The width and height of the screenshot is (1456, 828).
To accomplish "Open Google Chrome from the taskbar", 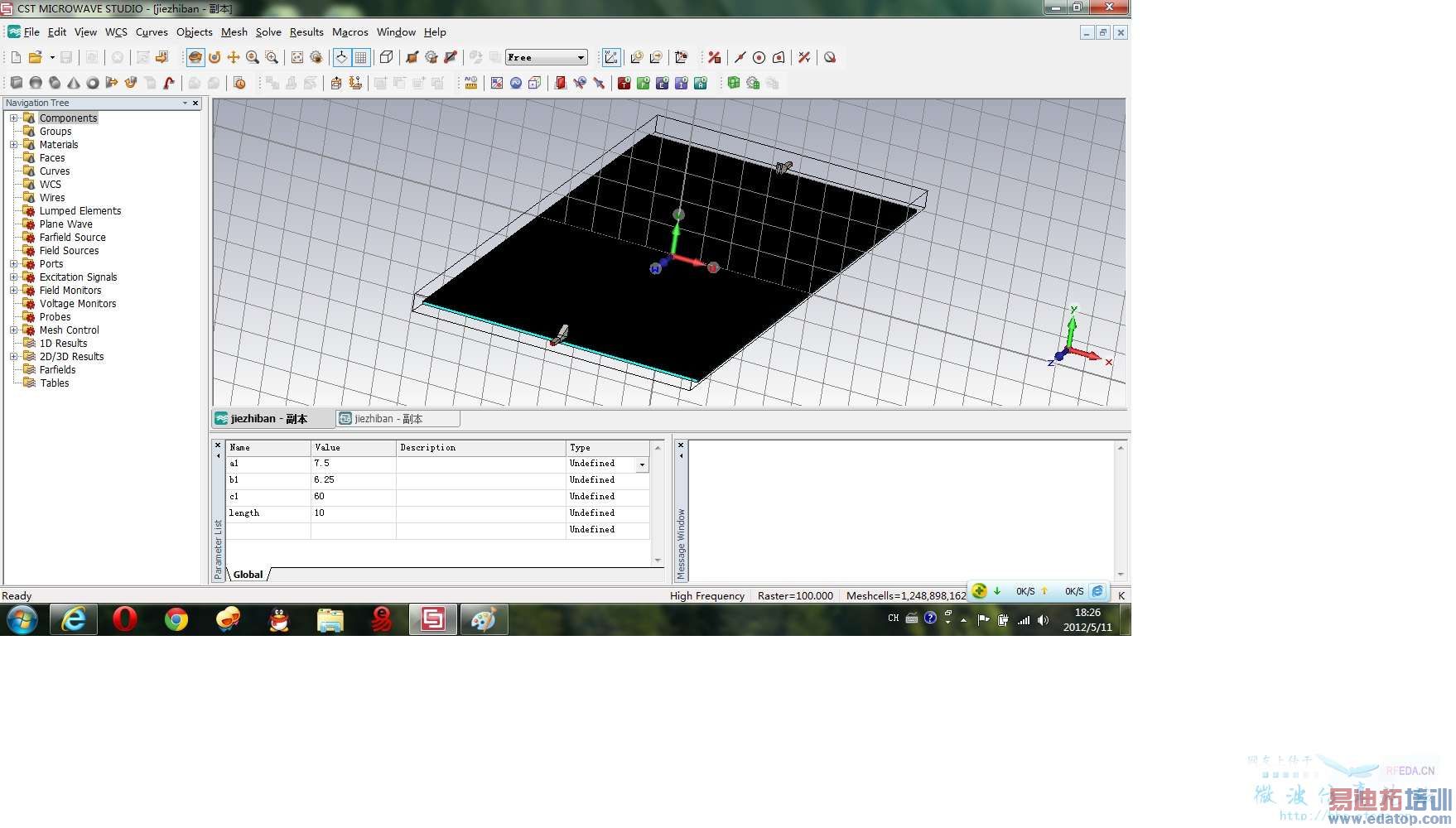I will [176, 619].
